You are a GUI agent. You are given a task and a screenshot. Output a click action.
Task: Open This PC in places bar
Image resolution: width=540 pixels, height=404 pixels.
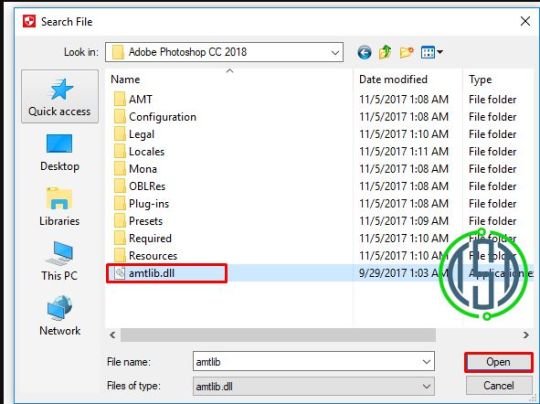click(60, 261)
